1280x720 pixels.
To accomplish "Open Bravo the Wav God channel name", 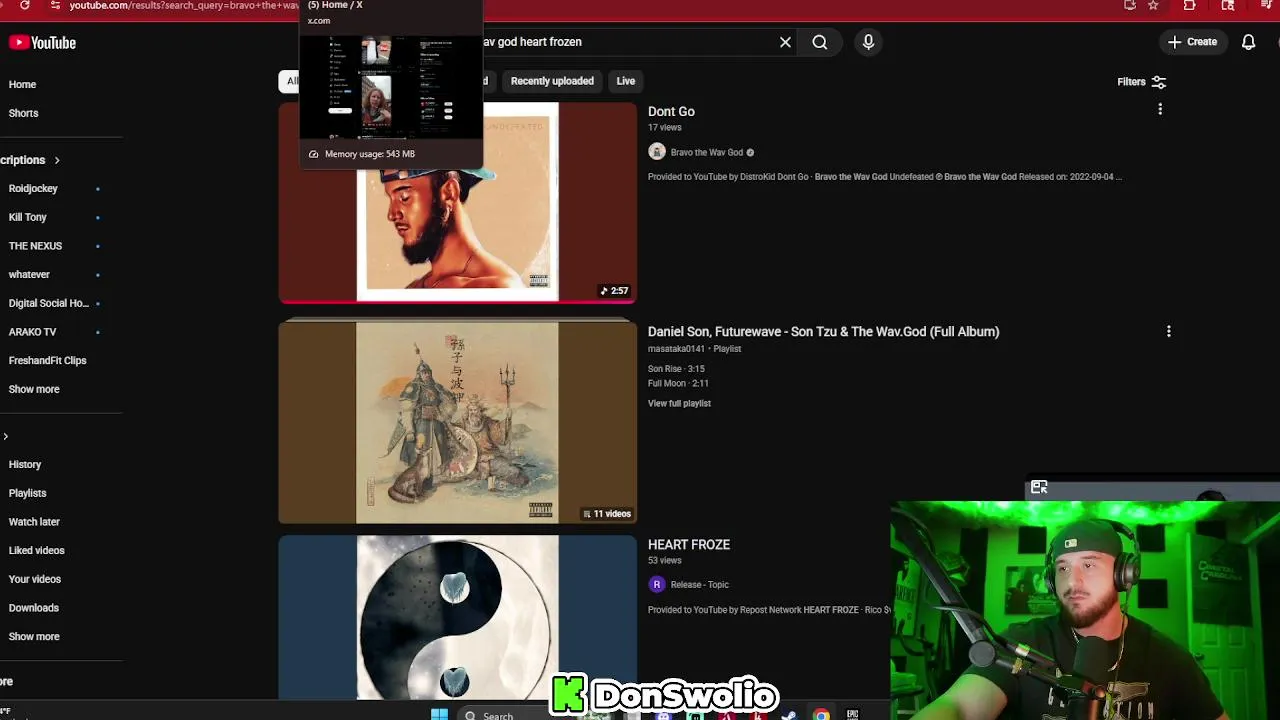I will (x=706, y=152).
